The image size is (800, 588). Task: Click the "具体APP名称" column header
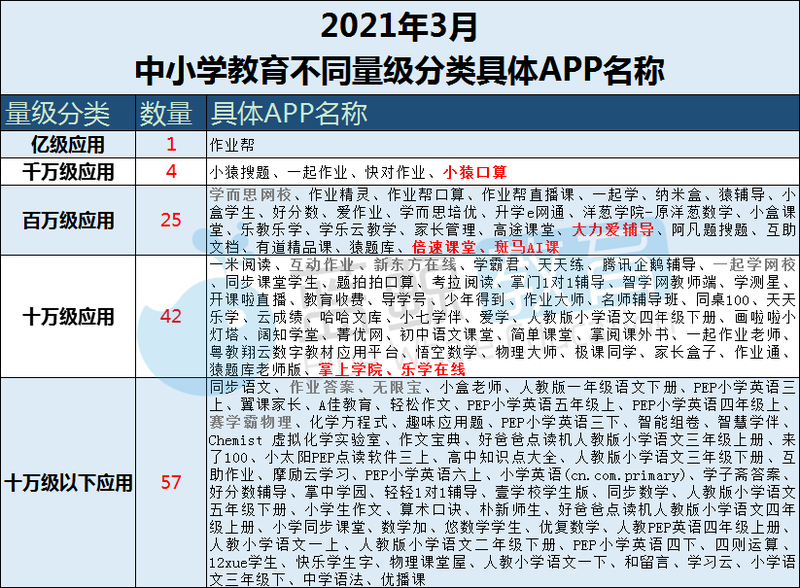(289, 113)
